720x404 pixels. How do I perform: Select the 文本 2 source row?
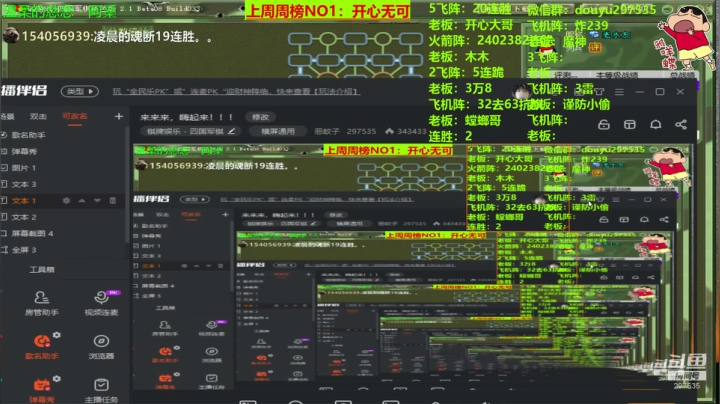(x=63, y=217)
